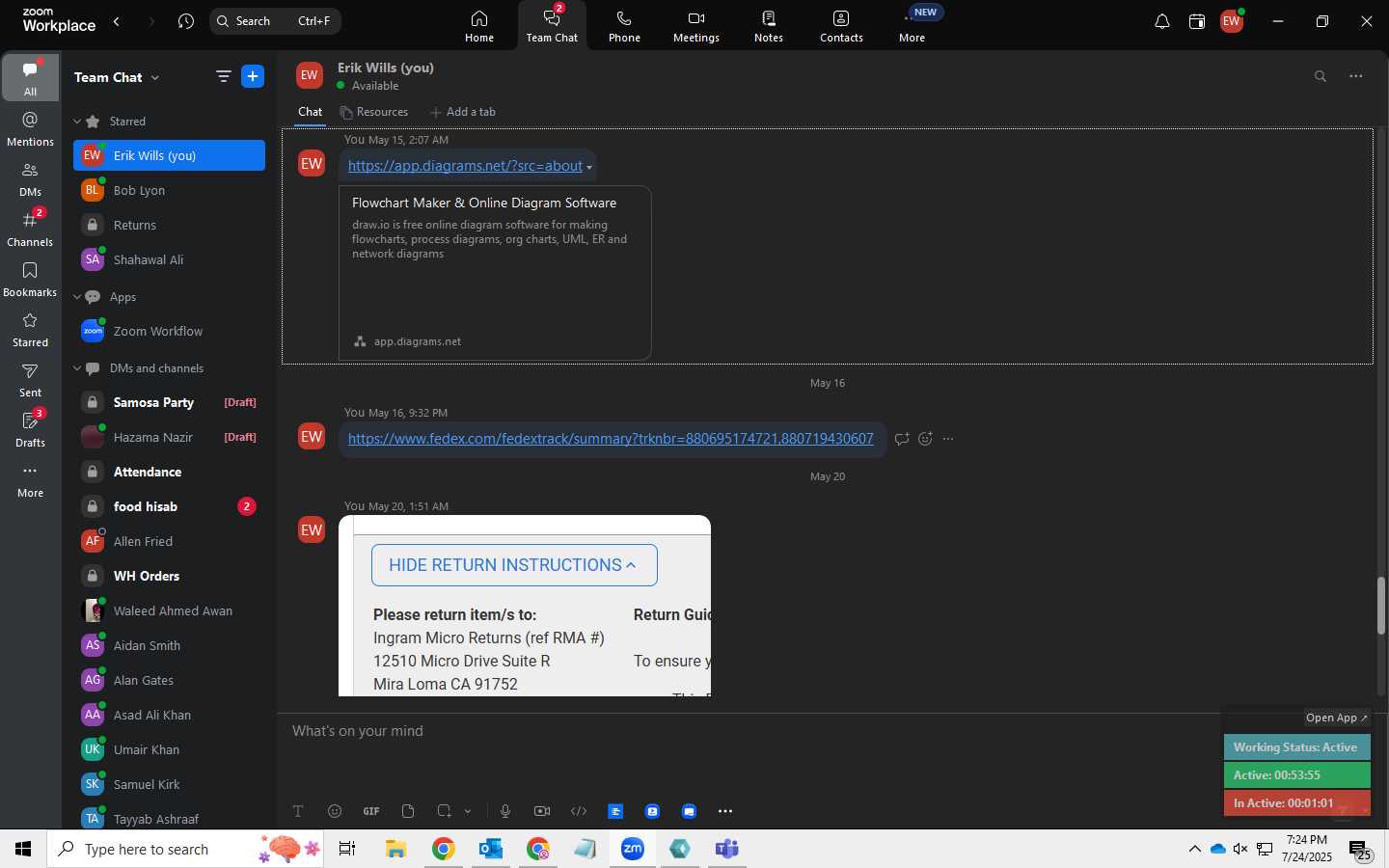Open Zoom Workflow app
The width and height of the screenshot is (1389, 868).
click(169, 331)
